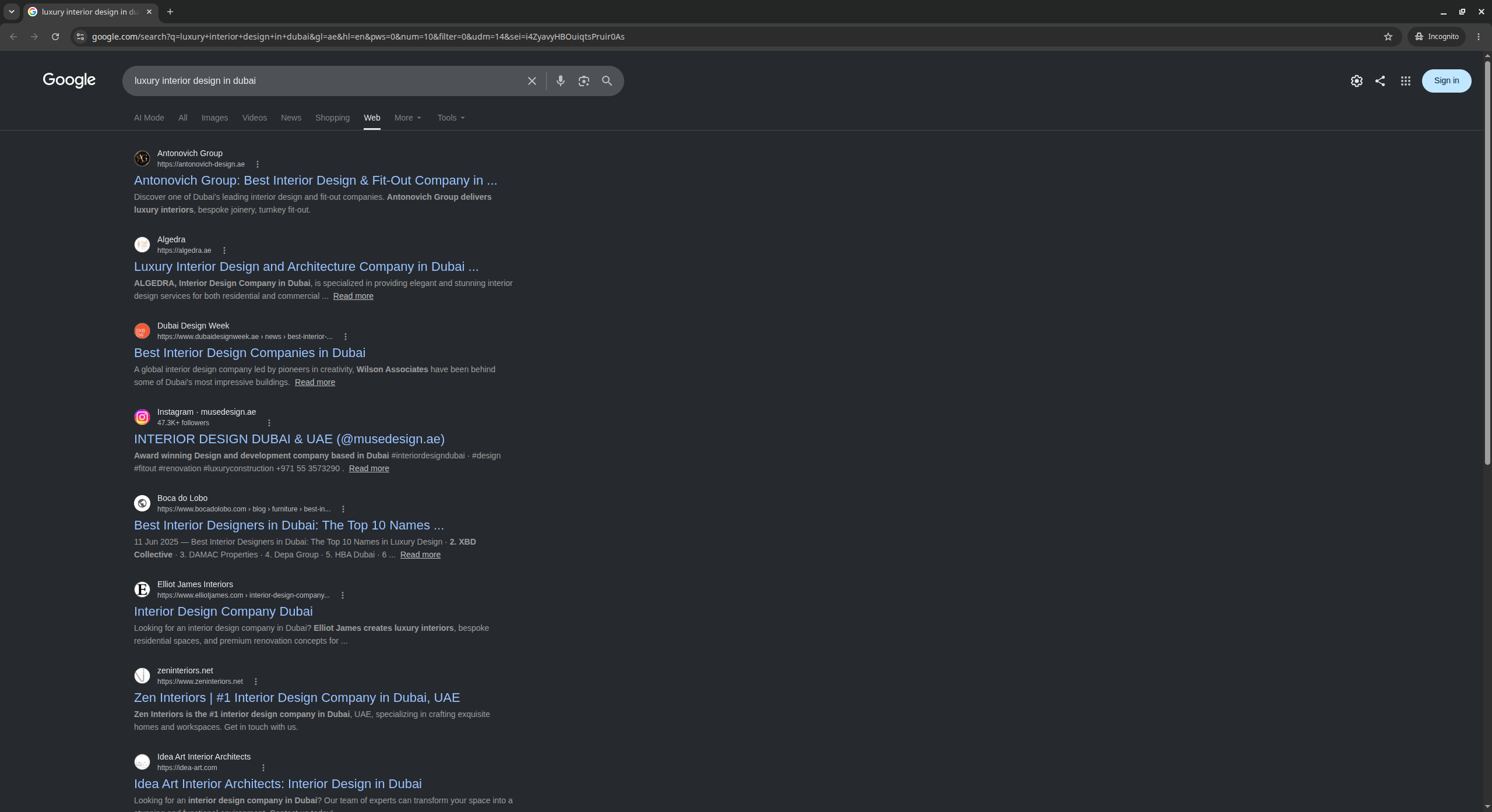
Task: Reload the current page
Action: click(55, 37)
